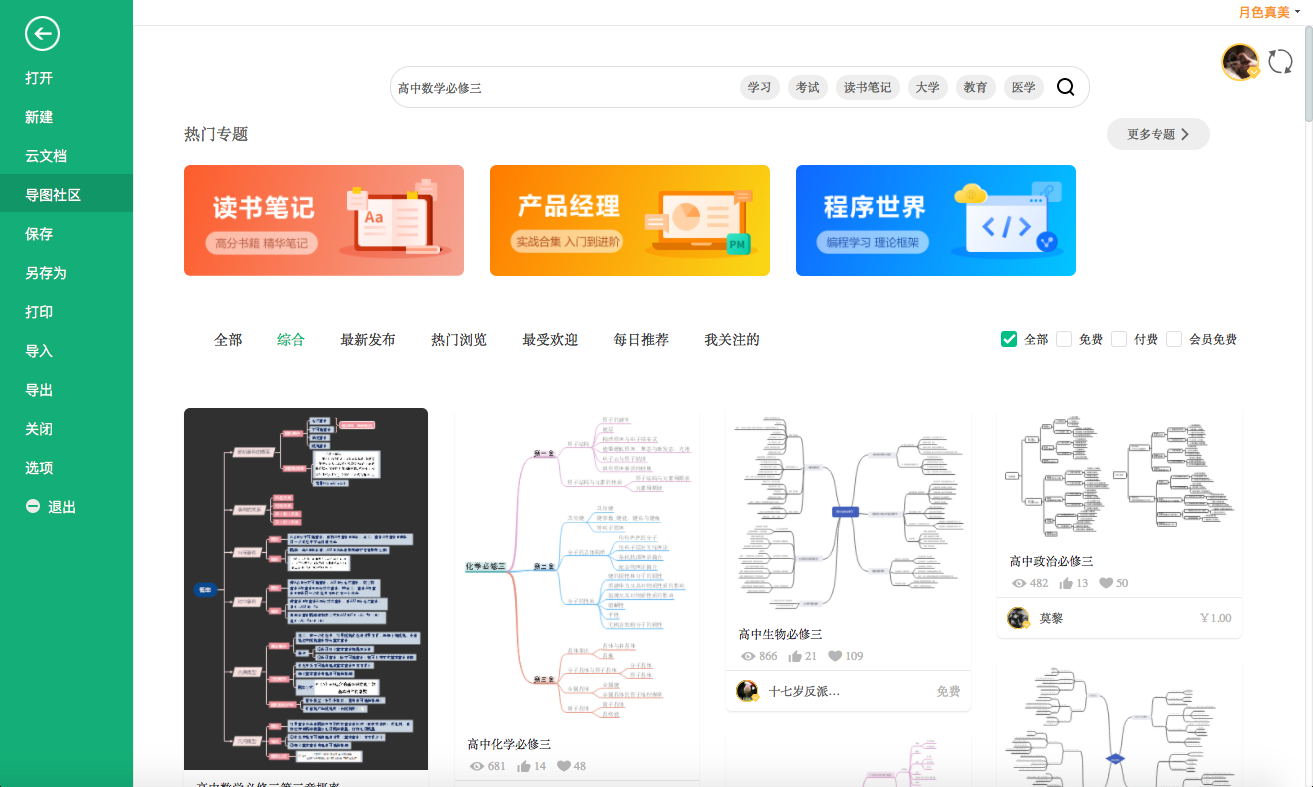
Task: Select the 综合 tab
Action: [291, 340]
